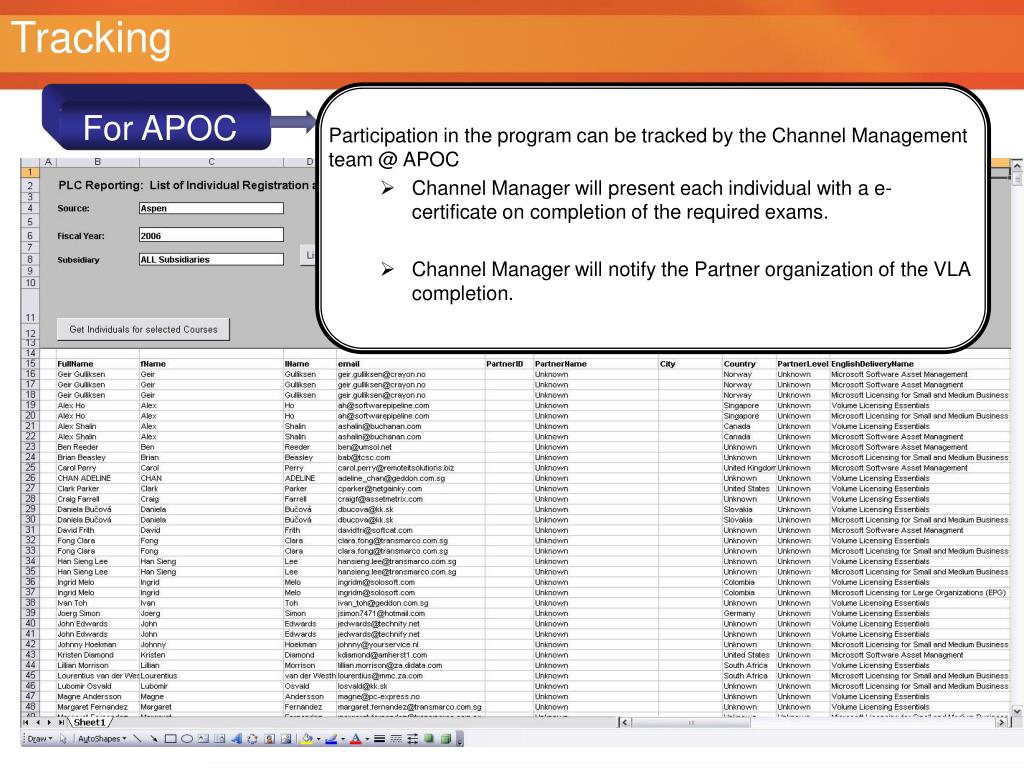Apply the Line Color brush

click(x=331, y=739)
